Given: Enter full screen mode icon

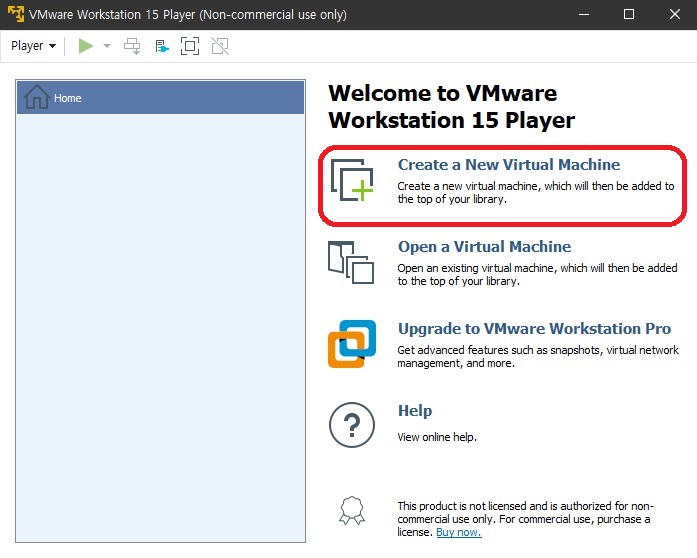Looking at the screenshot, I should tap(190, 46).
